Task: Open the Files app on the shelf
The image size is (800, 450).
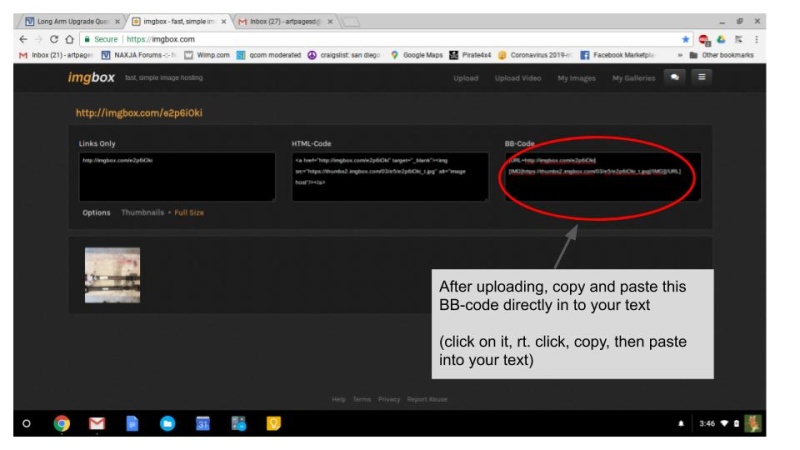Action: pos(167,423)
